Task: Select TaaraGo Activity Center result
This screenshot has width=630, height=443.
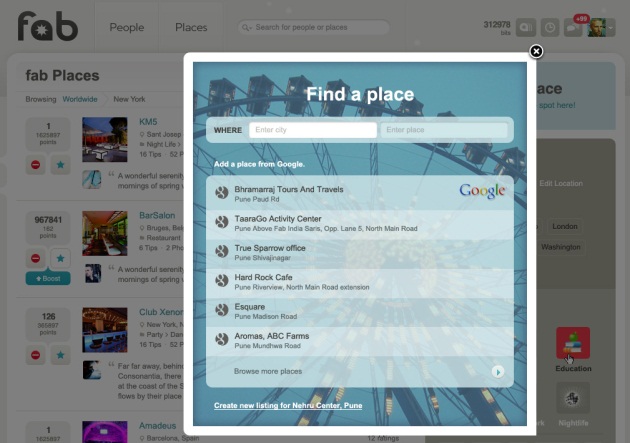Action: pyautogui.click(x=360, y=223)
